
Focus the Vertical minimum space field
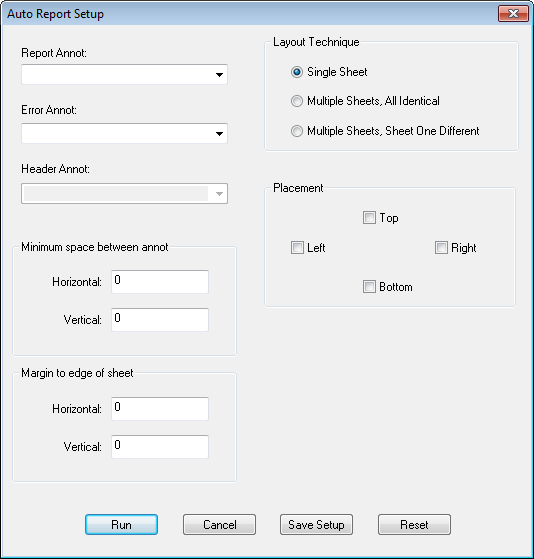[160, 320]
